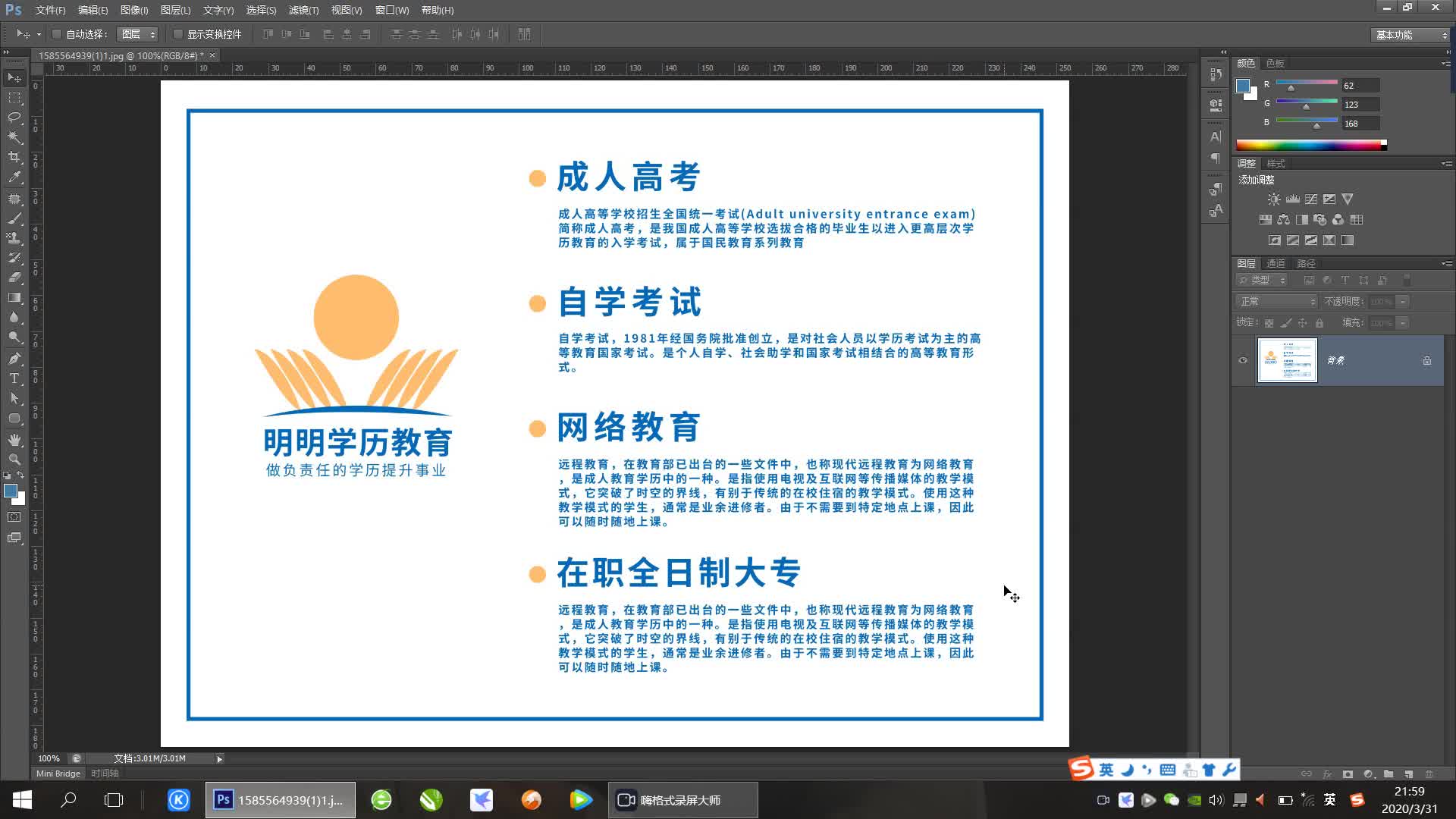Screen dimensions: 1456x819
Task: Open the Mini Bridge panel
Action: [x=58, y=773]
